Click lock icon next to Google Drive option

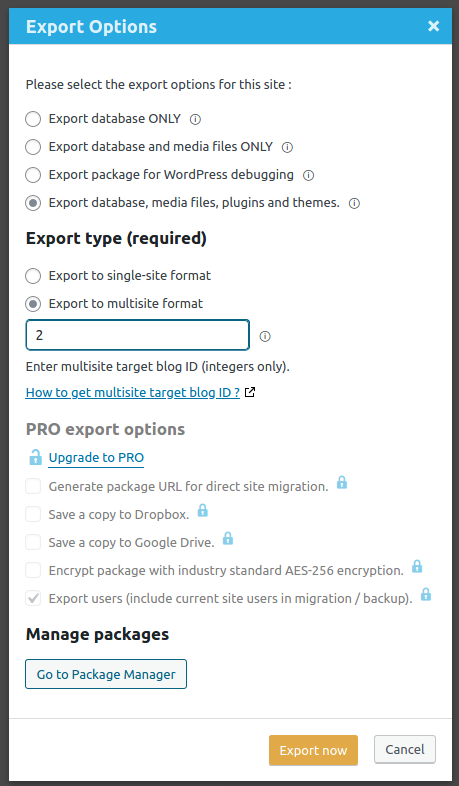(x=227, y=538)
